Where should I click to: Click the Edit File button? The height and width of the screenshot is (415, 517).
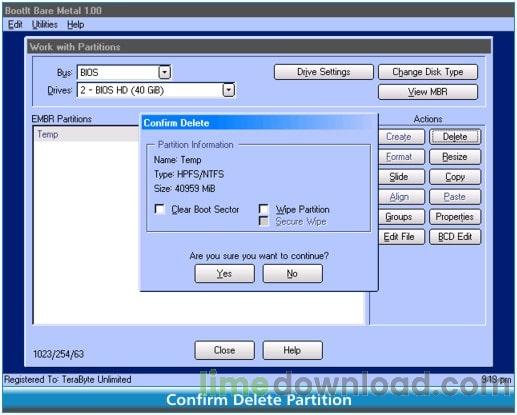click(401, 237)
